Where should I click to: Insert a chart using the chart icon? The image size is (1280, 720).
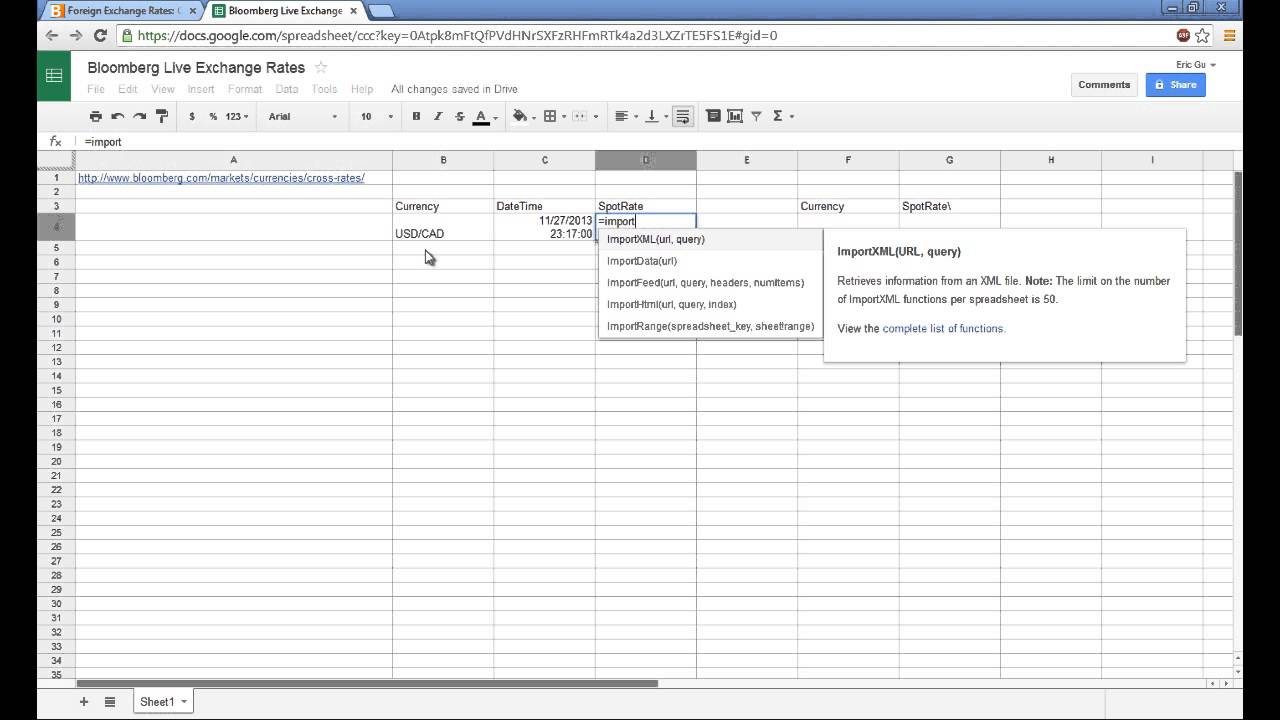coord(735,116)
